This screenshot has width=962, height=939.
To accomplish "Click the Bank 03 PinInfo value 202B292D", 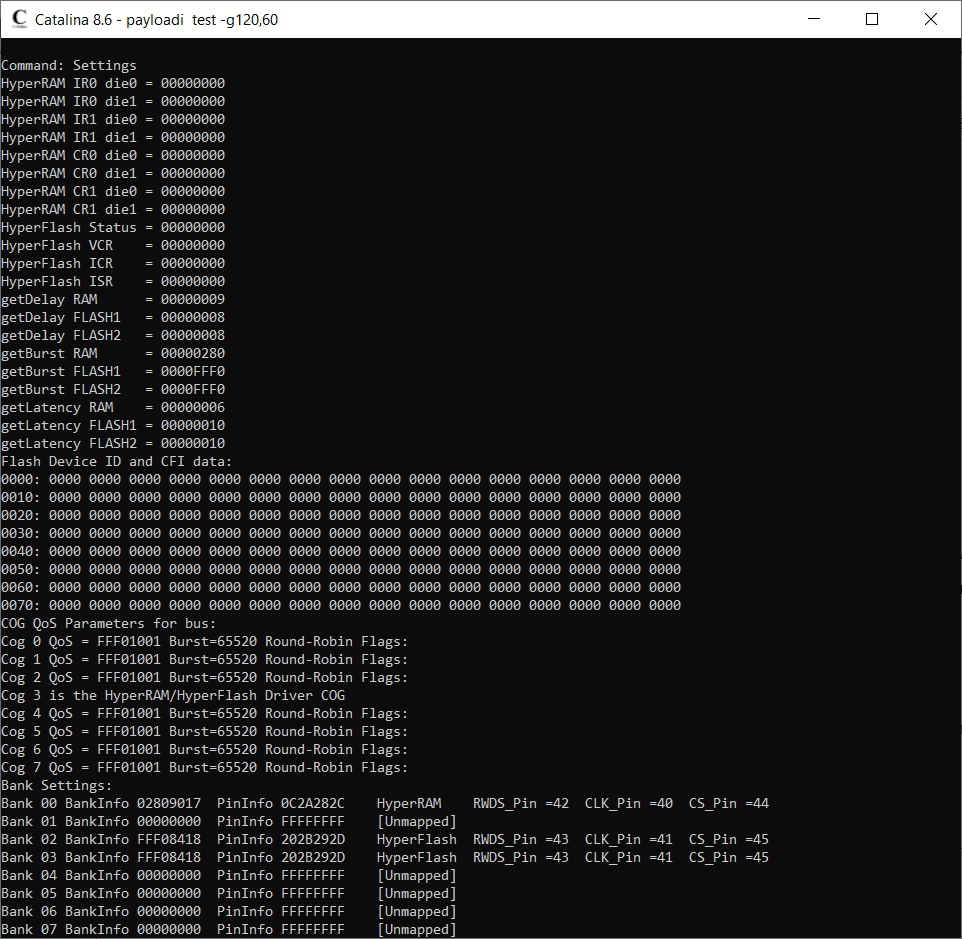I will point(313,857).
